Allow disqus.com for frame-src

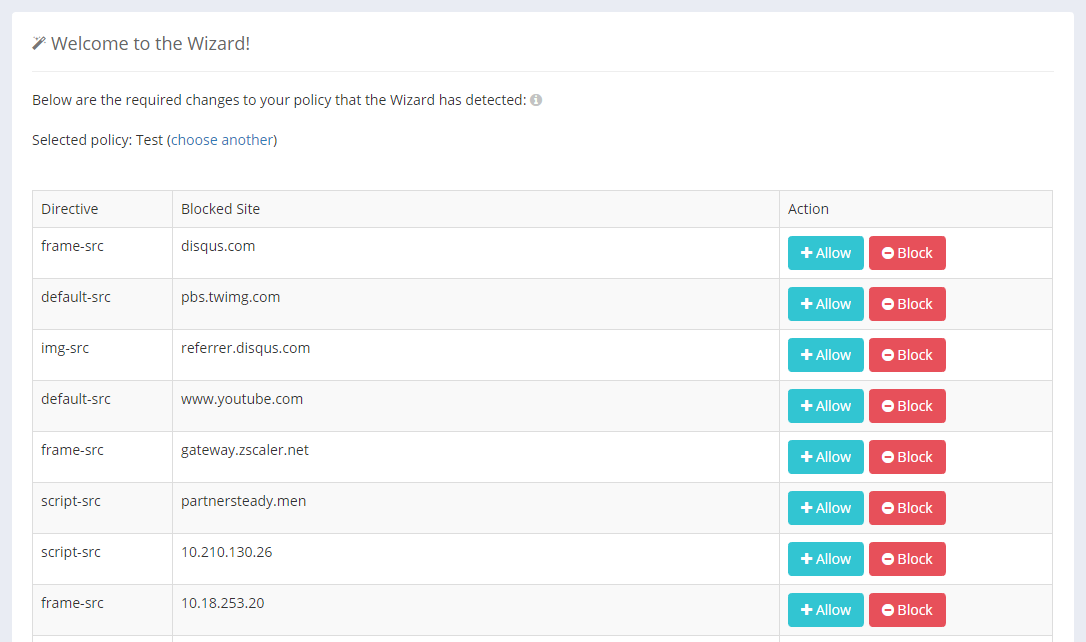825,253
